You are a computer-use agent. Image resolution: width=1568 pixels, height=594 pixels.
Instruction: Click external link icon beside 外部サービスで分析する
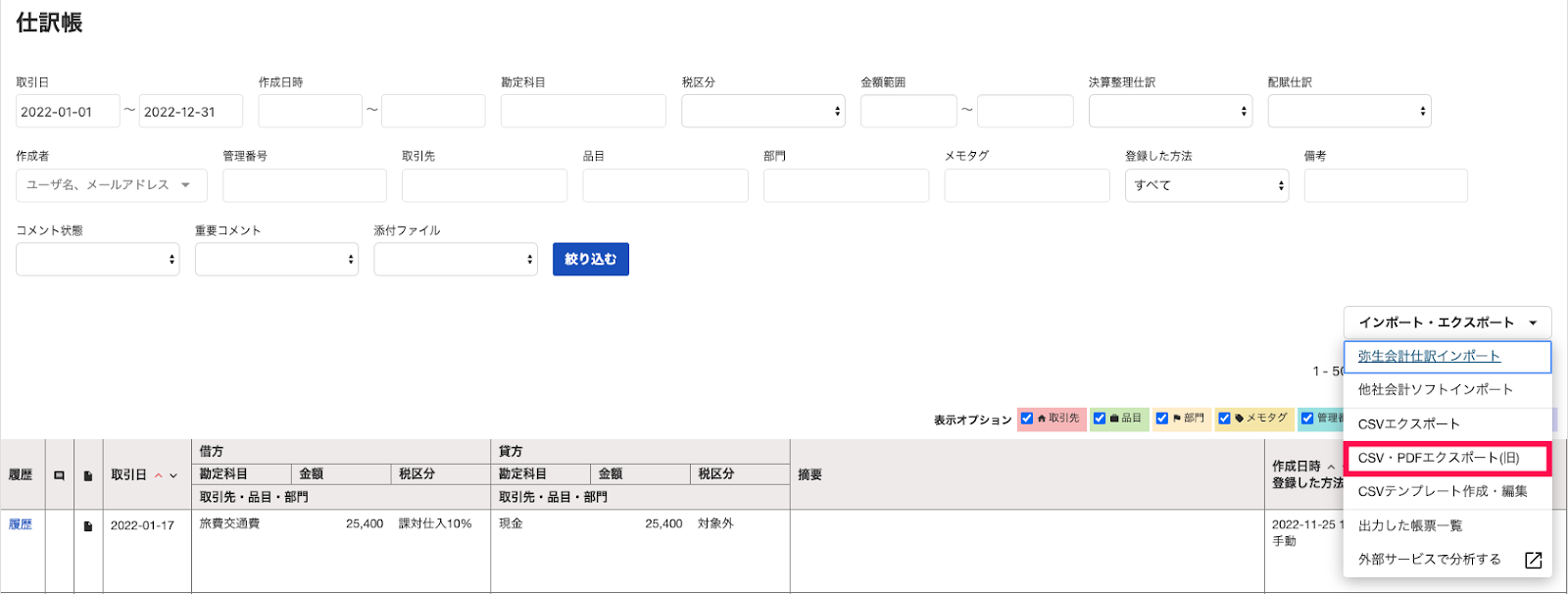point(1534,560)
